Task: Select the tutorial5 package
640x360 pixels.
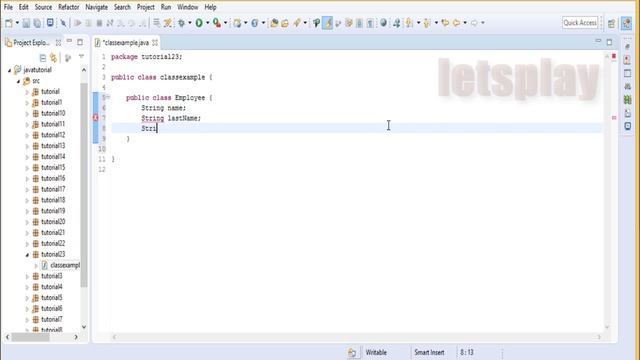Action: [52, 298]
